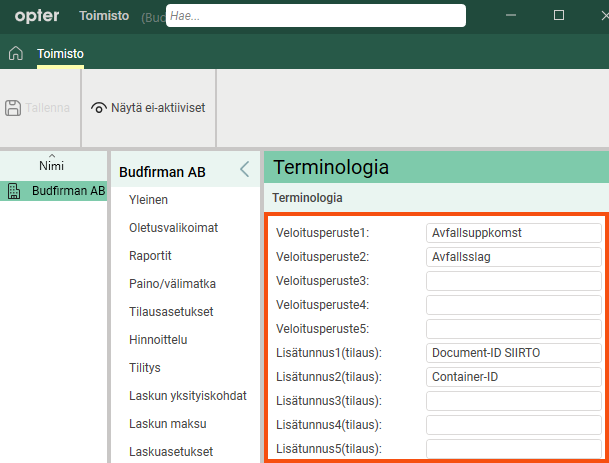Screen dimensions: 609x463
Task: Open the Yleinen settings section
Action: (148, 200)
